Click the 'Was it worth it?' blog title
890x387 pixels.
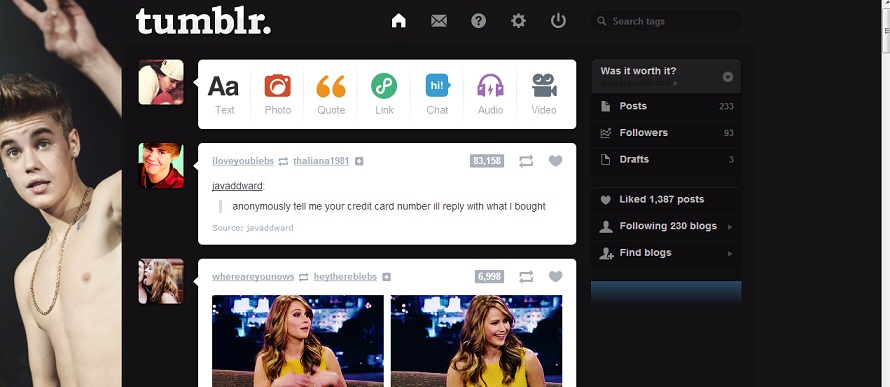point(639,71)
